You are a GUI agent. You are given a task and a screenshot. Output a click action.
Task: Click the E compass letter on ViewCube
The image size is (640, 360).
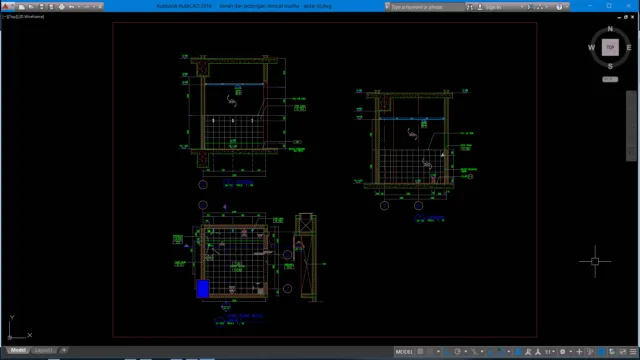point(629,48)
